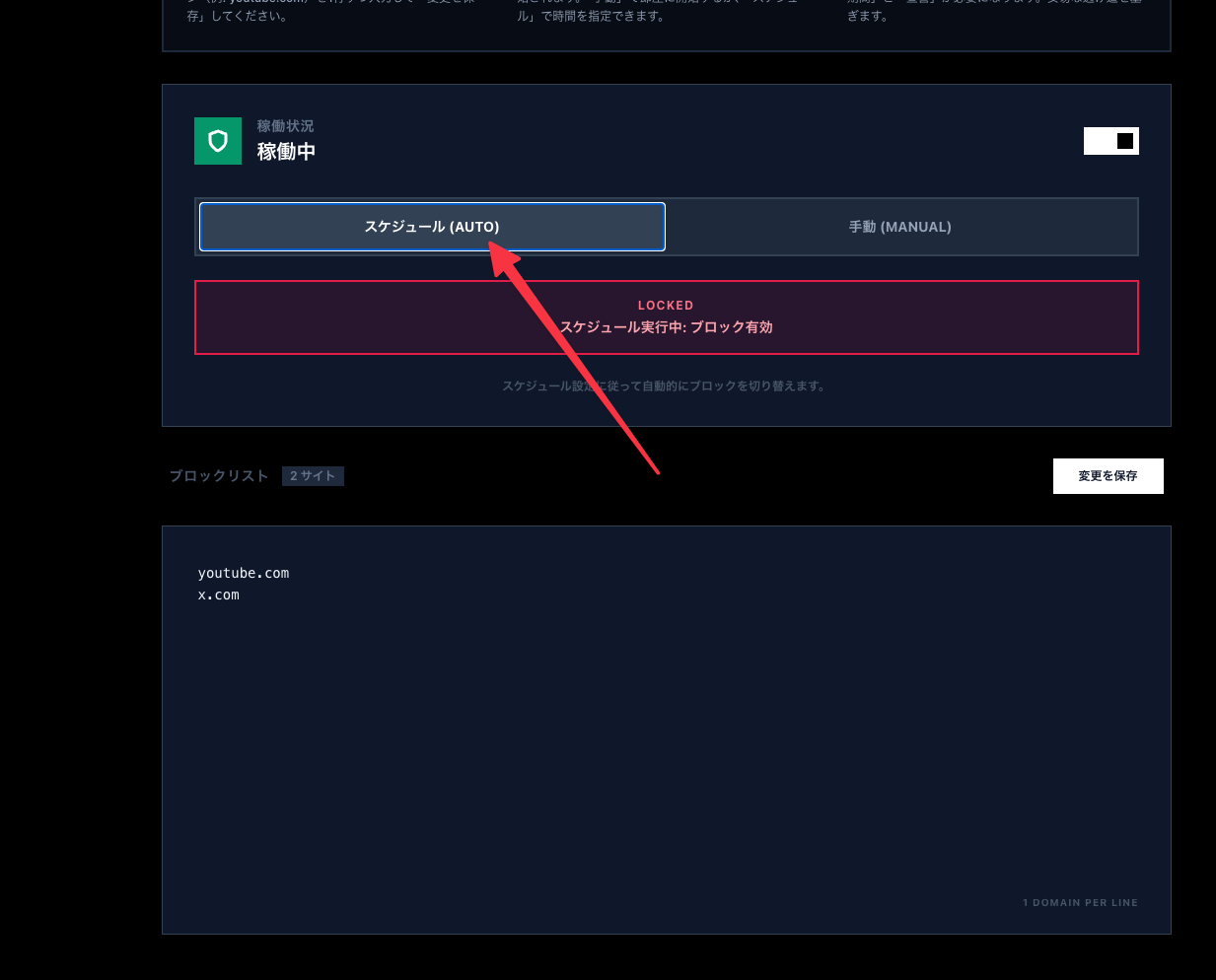
Task: Select the スケジュール実行中: ブロック有効 message
Action: 666,326
